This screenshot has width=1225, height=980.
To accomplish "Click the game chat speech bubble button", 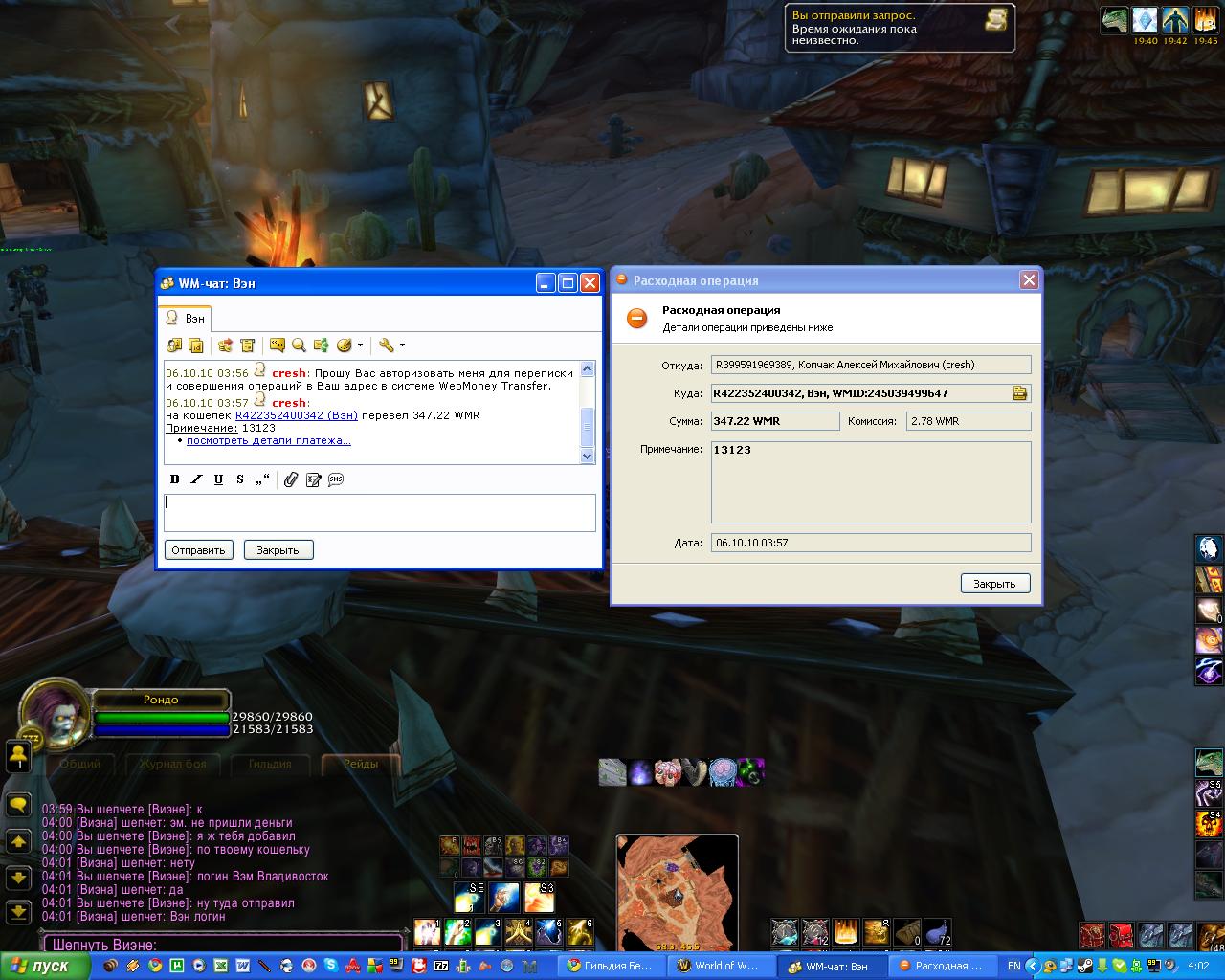I will pyautogui.click(x=18, y=806).
